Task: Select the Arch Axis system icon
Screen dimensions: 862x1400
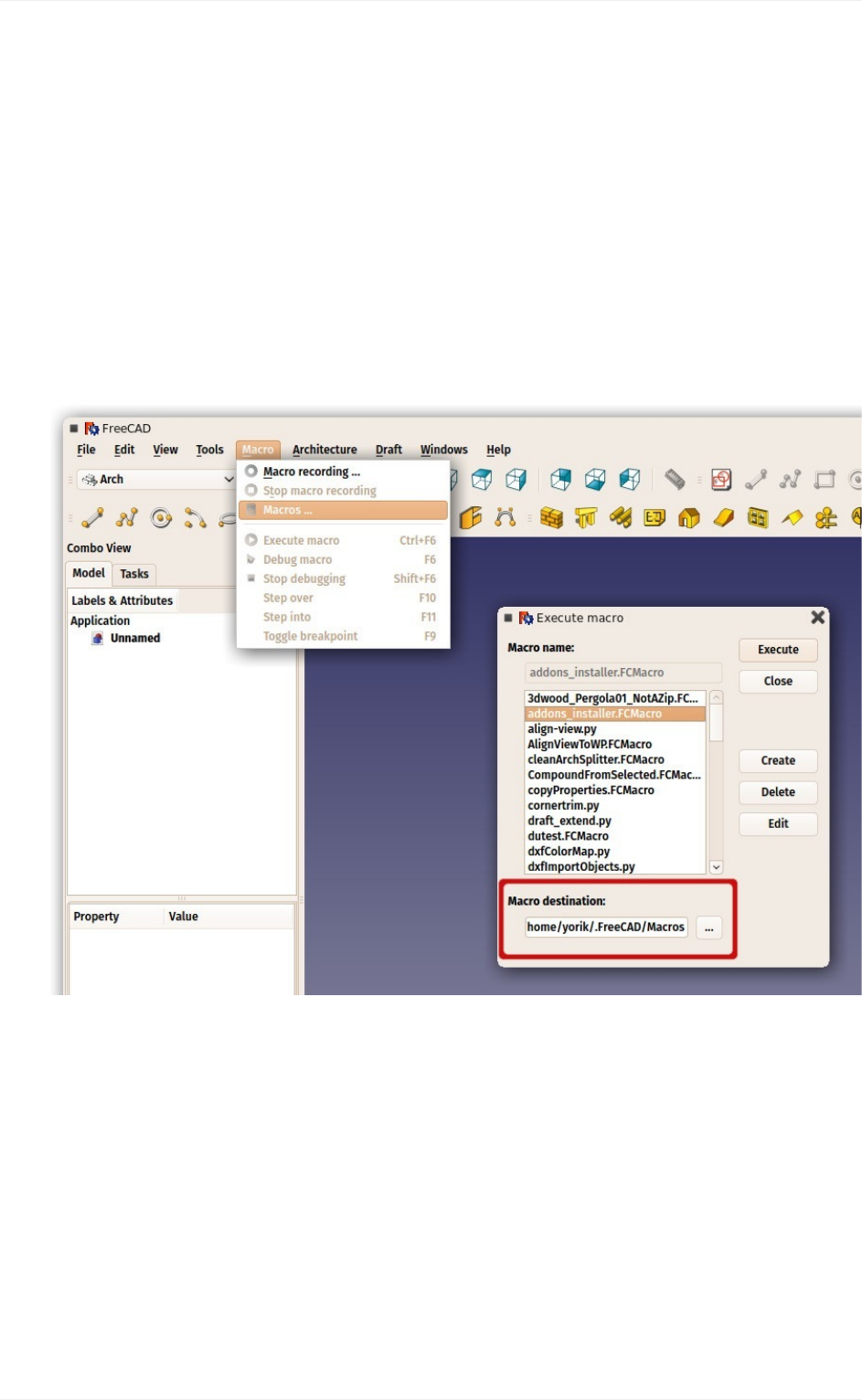Action: pyautogui.click(x=826, y=518)
